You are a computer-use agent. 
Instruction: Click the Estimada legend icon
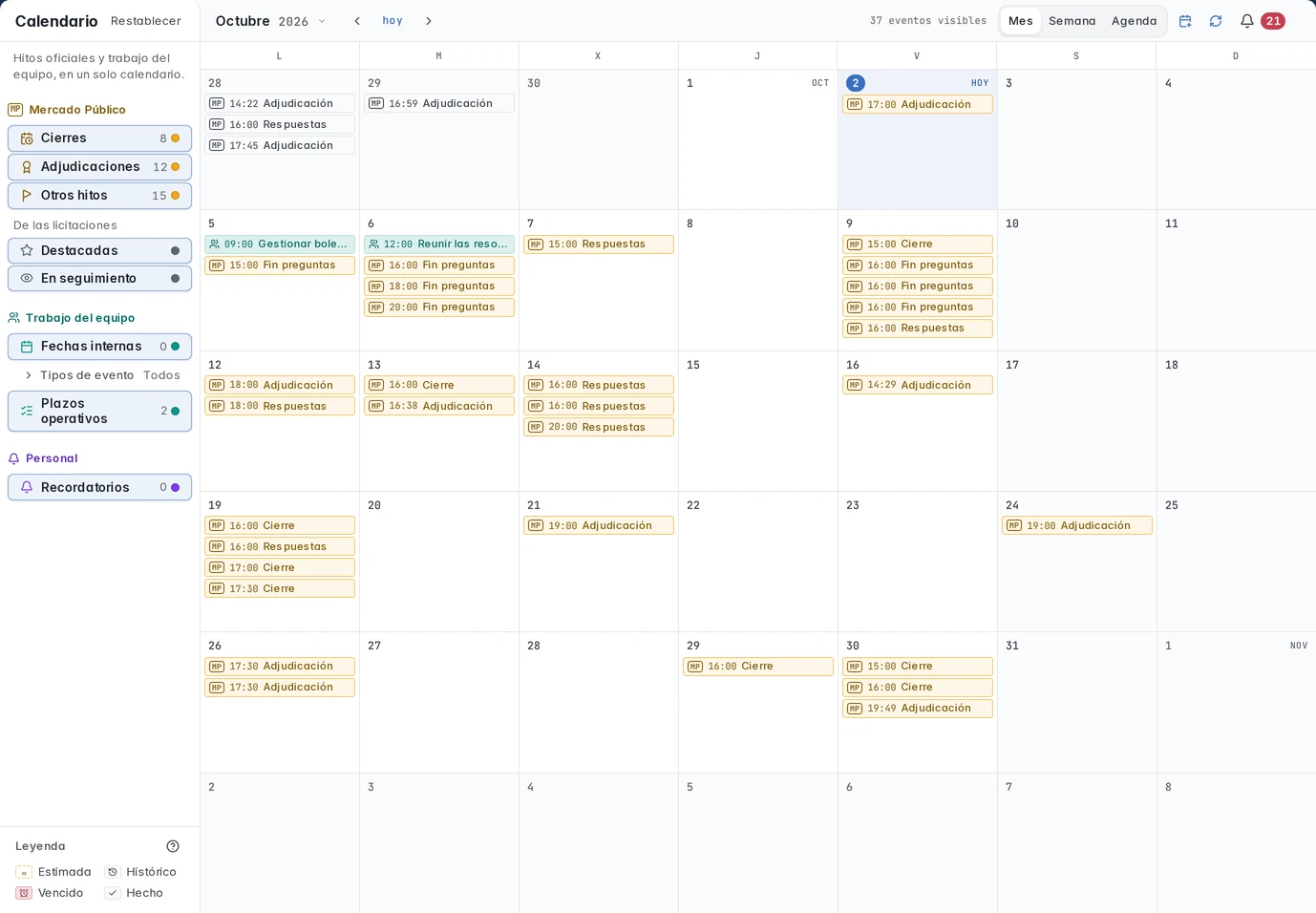point(24,872)
